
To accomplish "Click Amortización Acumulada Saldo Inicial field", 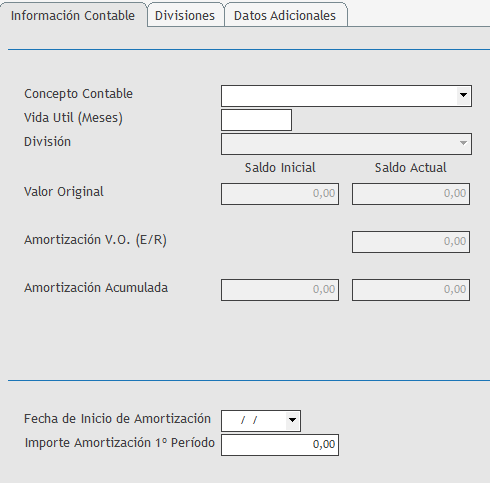I will point(280,290).
